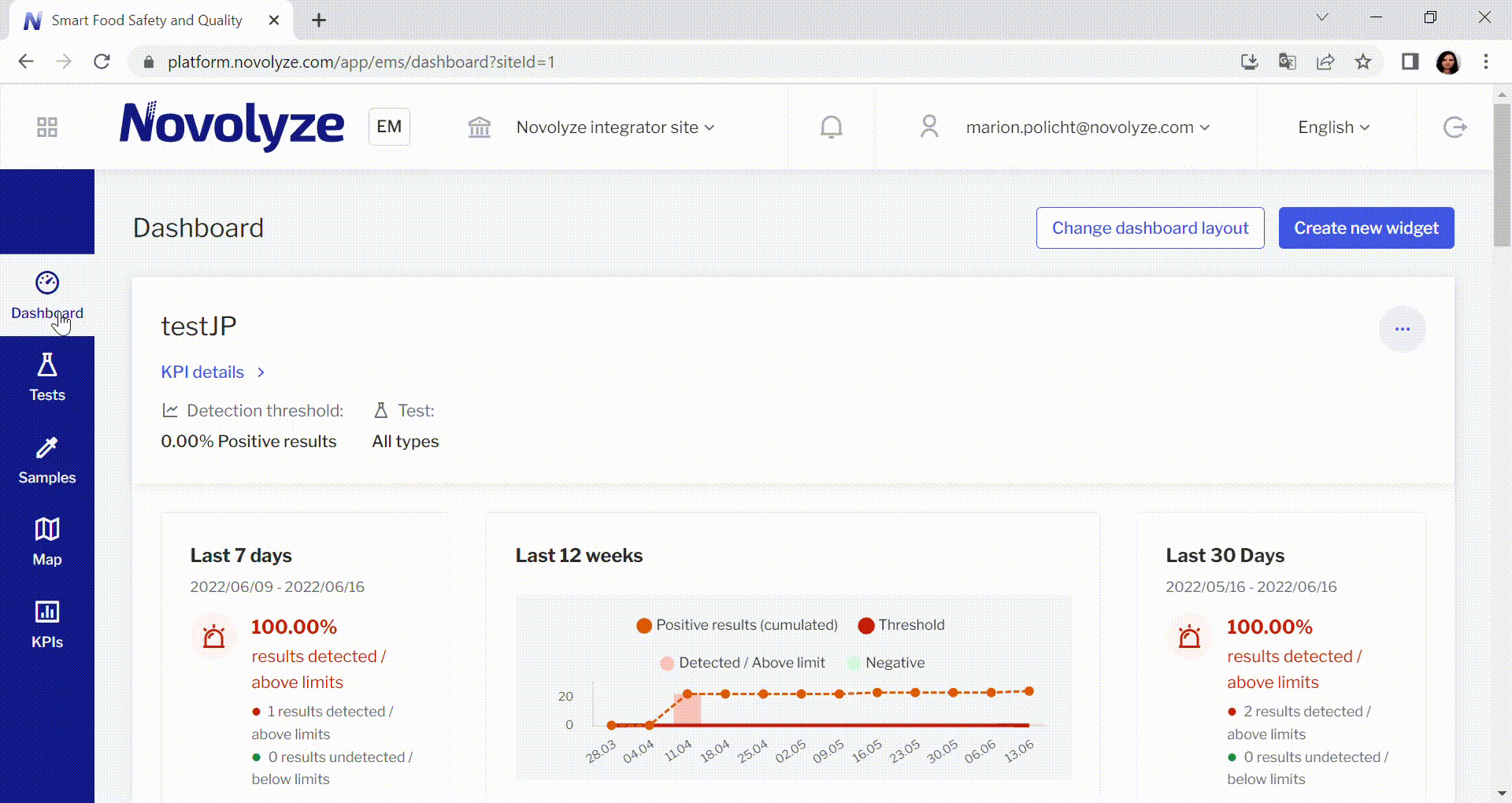
Task: Open the English language dropdown
Action: pyautogui.click(x=1333, y=128)
